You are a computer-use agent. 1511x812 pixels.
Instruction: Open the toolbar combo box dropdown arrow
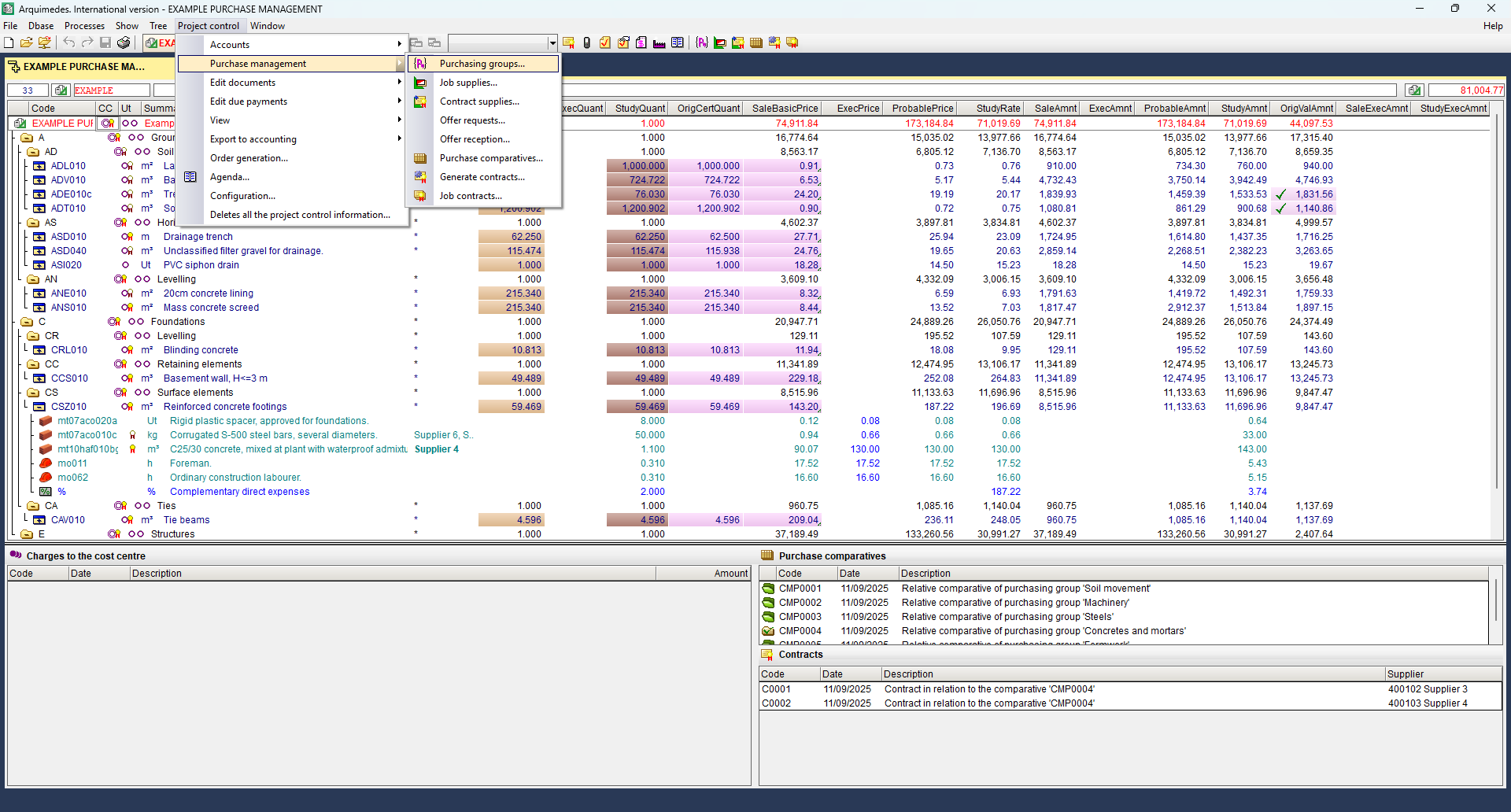pos(552,42)
